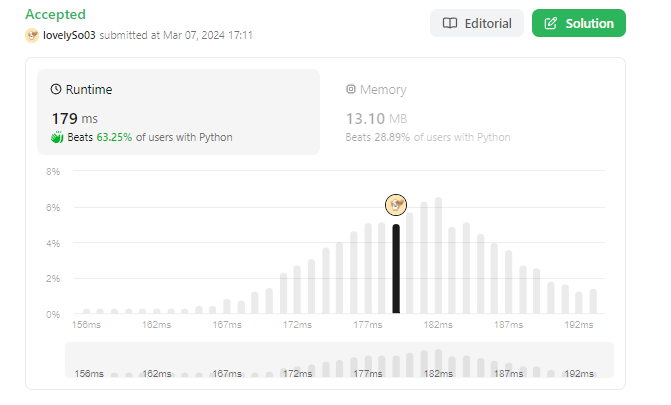Switch to the Memory stats panel
Screen dimensions: 671x405
[x=471, y=112]
